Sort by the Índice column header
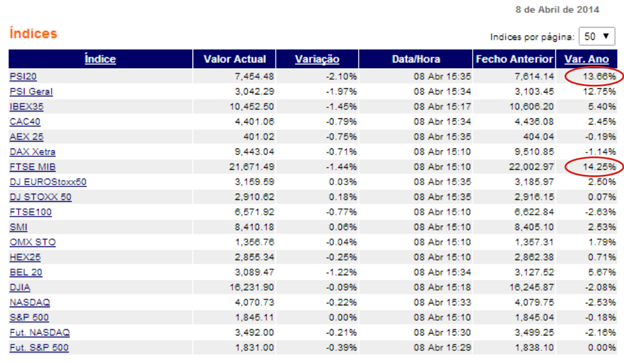The width and height of the screenshot is (624, 363). click(100, 59)
